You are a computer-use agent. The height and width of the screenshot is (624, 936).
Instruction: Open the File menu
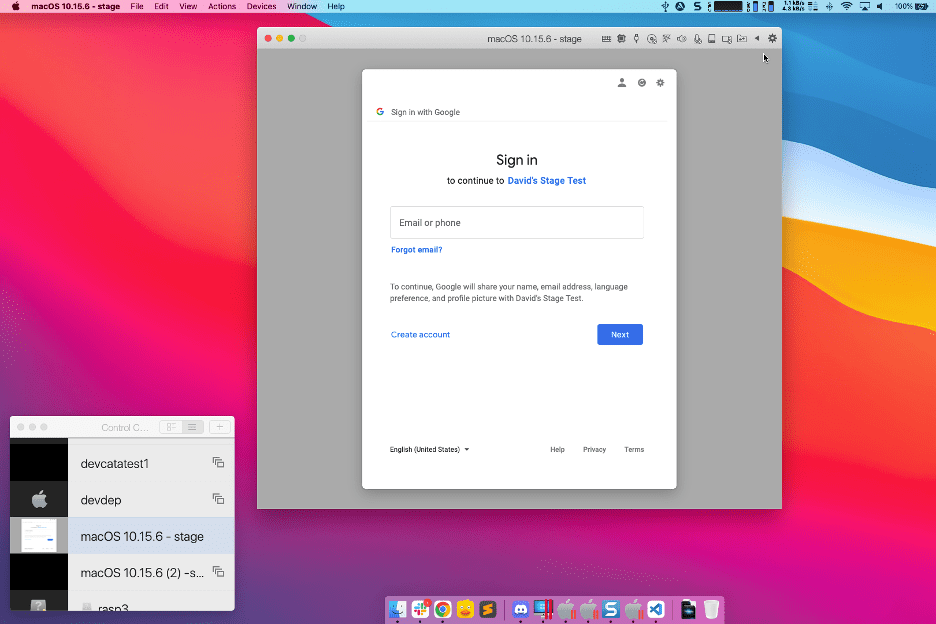137,7
